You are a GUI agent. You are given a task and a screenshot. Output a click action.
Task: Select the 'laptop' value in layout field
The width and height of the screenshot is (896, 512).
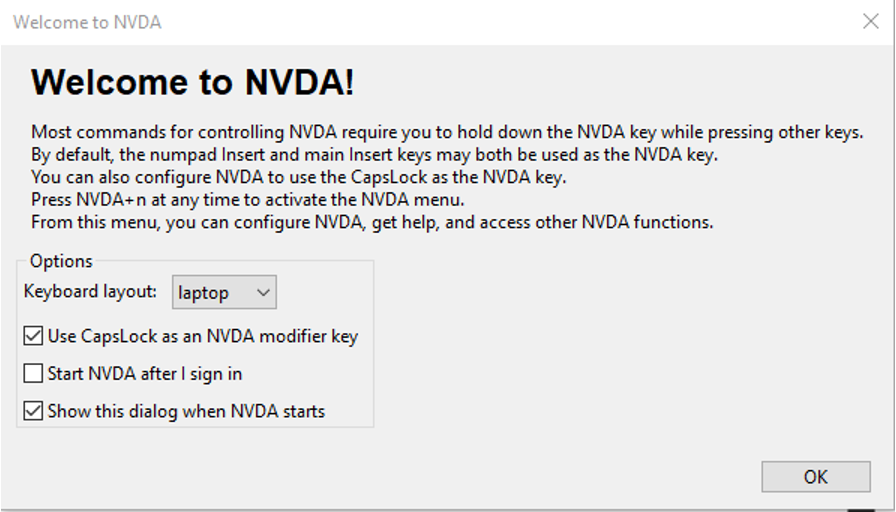203,293
